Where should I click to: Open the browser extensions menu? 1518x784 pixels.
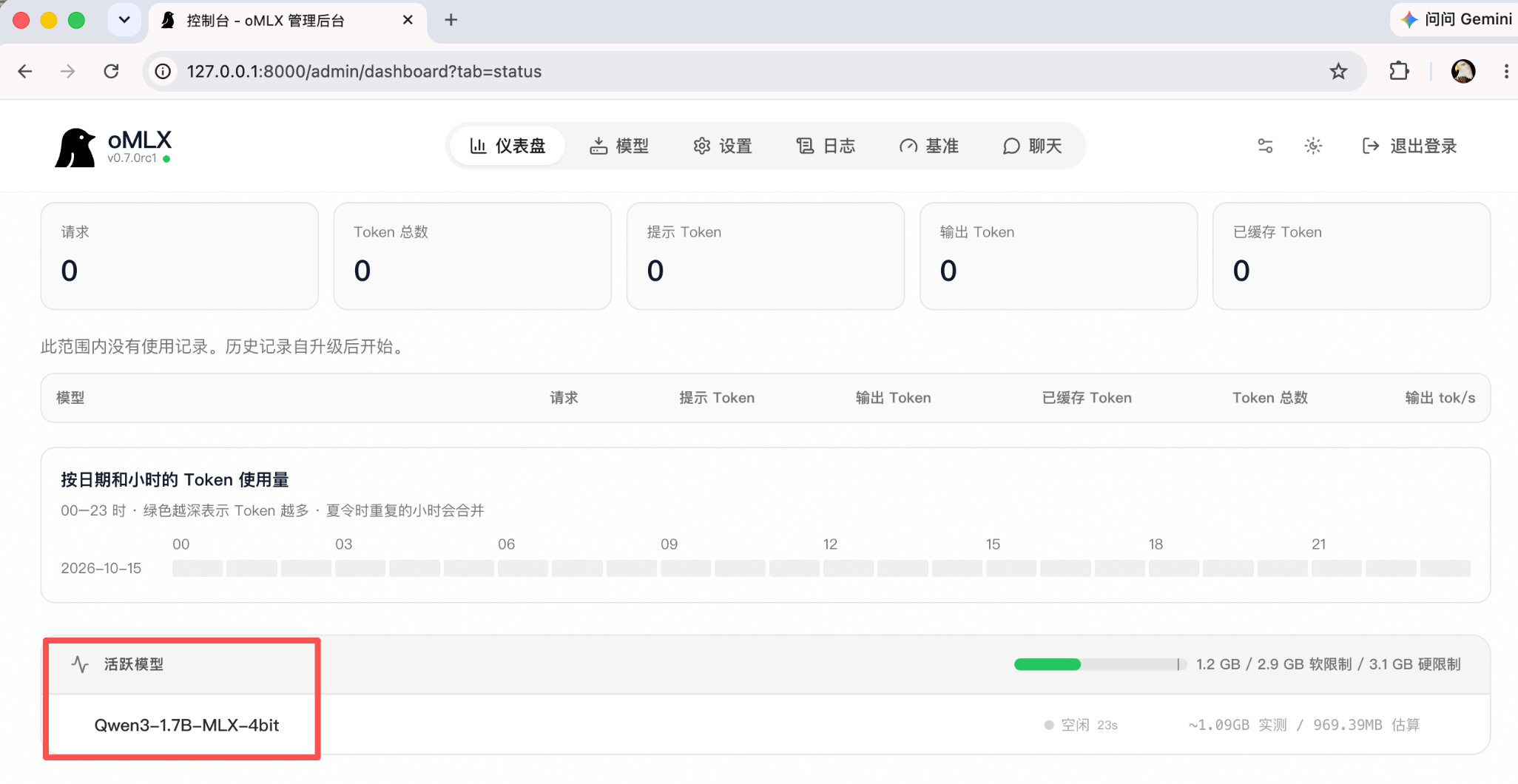pos(1399,71)
